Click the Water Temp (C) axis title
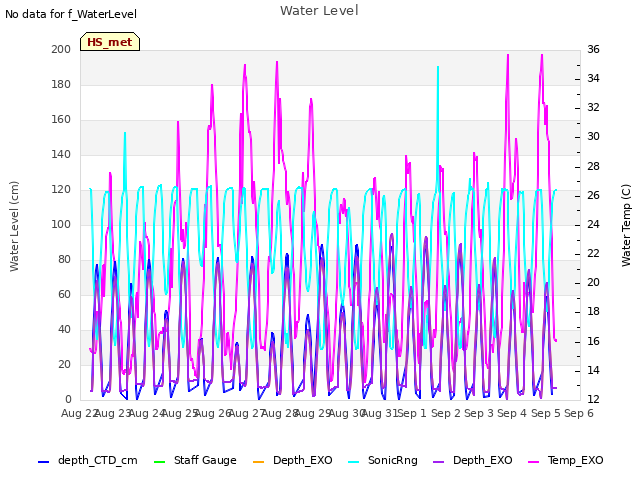Image resolution: width=640 pixels, height=480 pixels. (626, 225)
